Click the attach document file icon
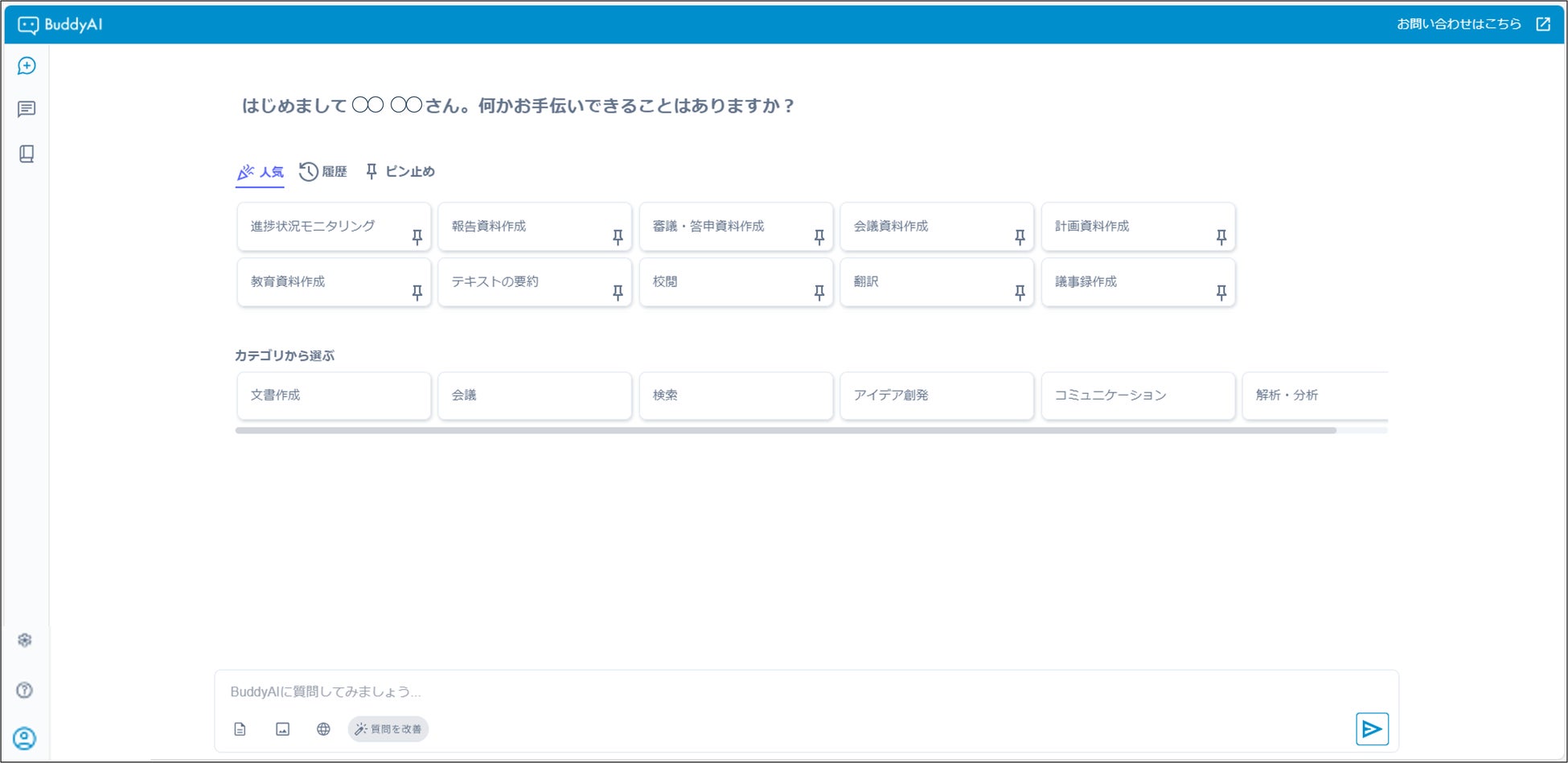The image size is (1568, 763). pos(240,729)
